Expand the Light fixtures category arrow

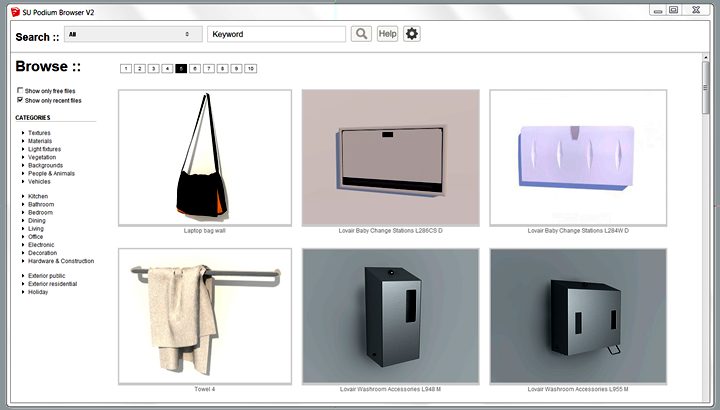tap(23, 149)
